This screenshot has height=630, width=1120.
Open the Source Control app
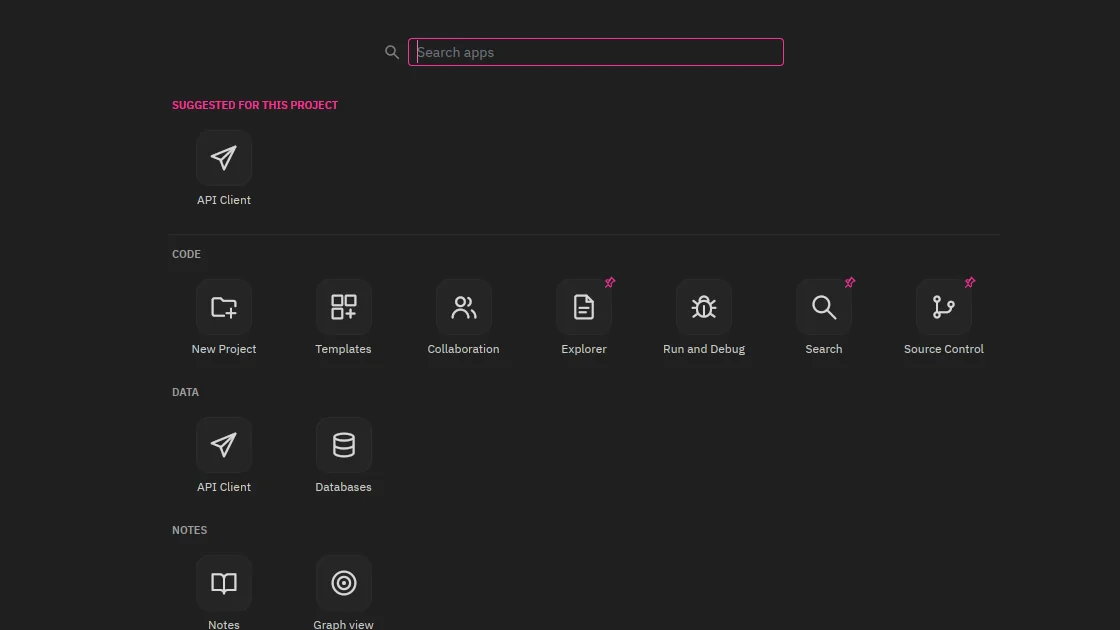[944, 307]
